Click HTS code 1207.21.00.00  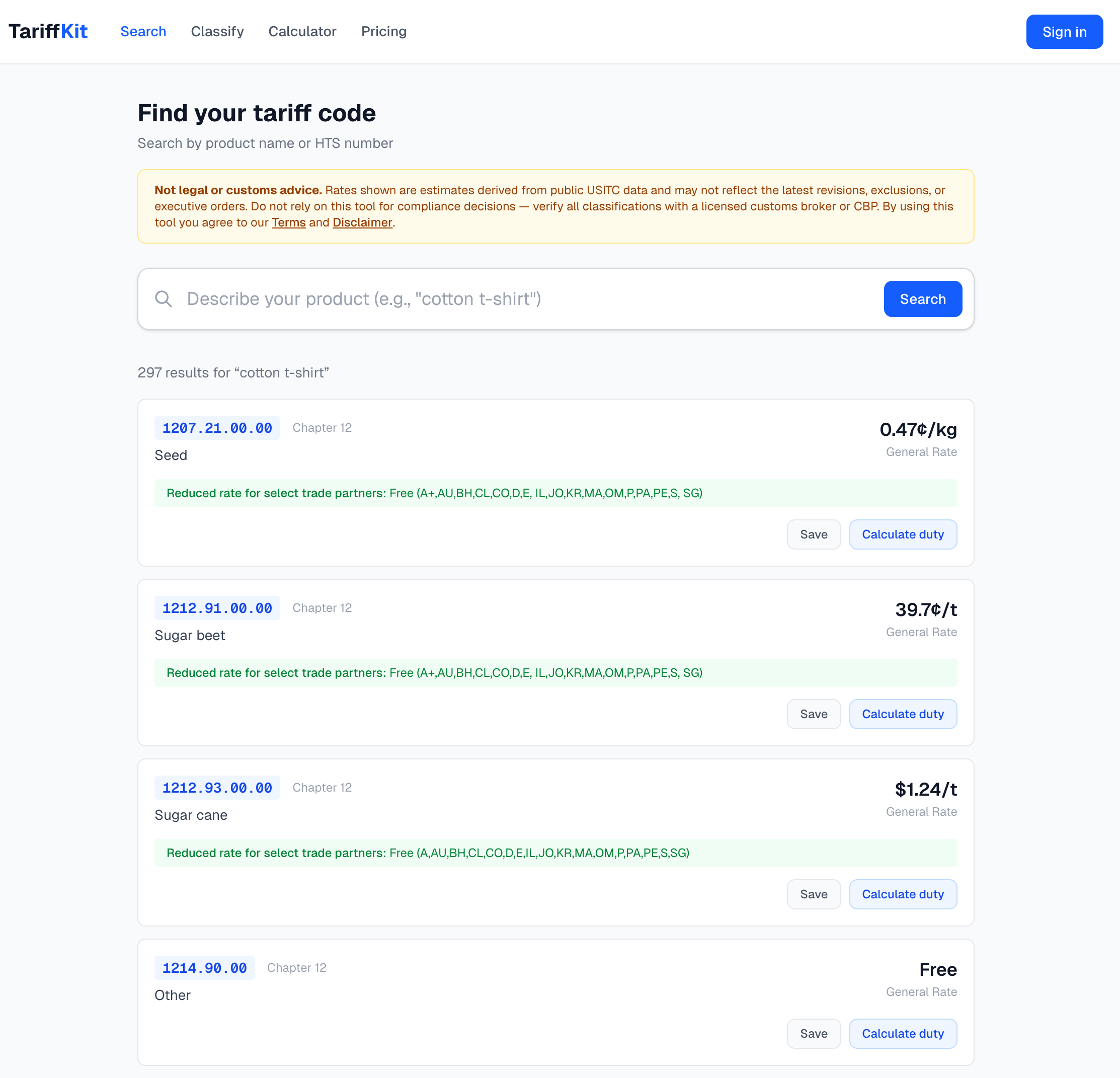tap(217, 428)
